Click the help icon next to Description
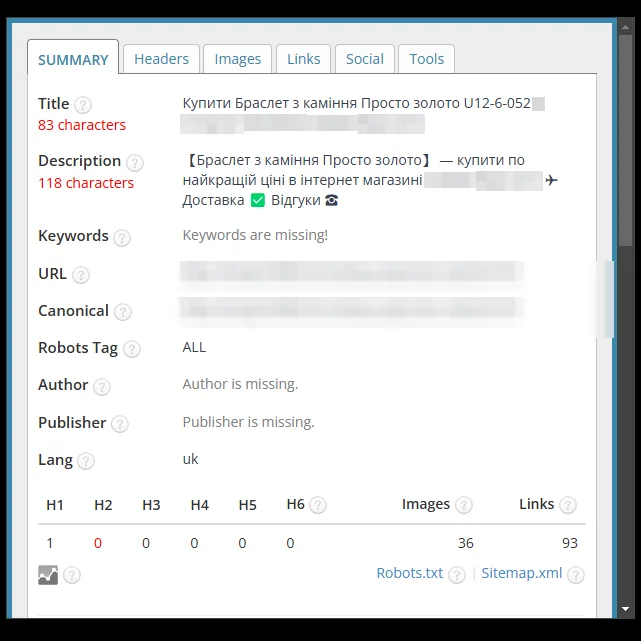The height and width of the screenshot is (641, 641). (x=134, y=163)
